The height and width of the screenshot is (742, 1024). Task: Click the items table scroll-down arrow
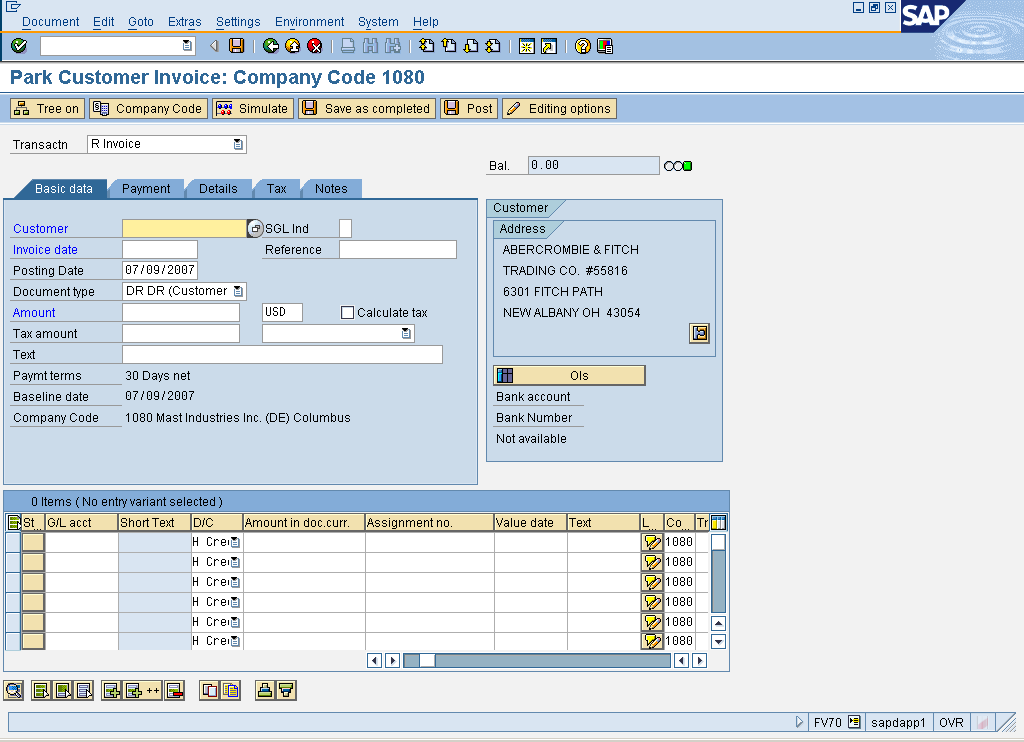718,641
